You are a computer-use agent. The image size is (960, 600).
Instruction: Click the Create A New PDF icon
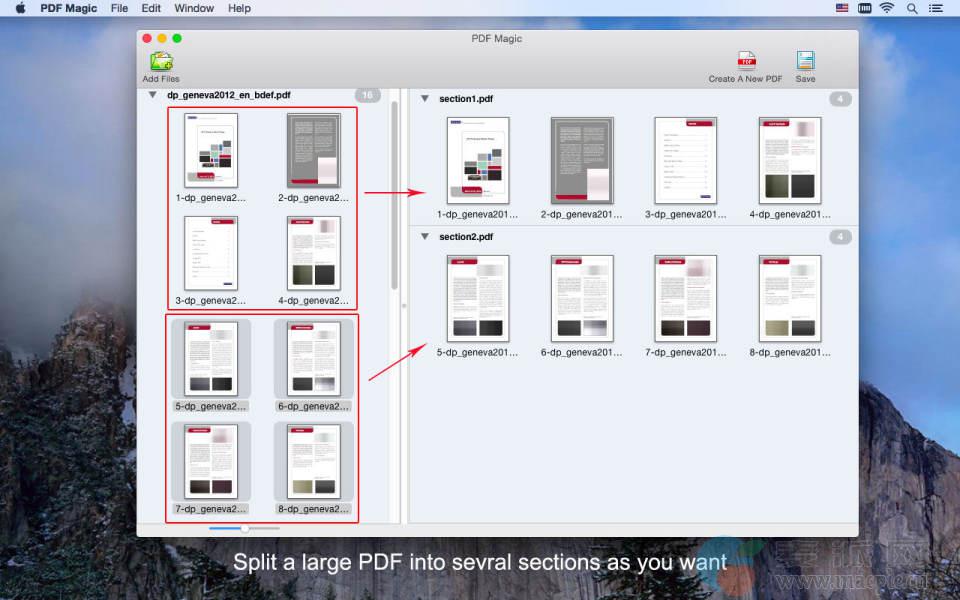pos(746,62)
